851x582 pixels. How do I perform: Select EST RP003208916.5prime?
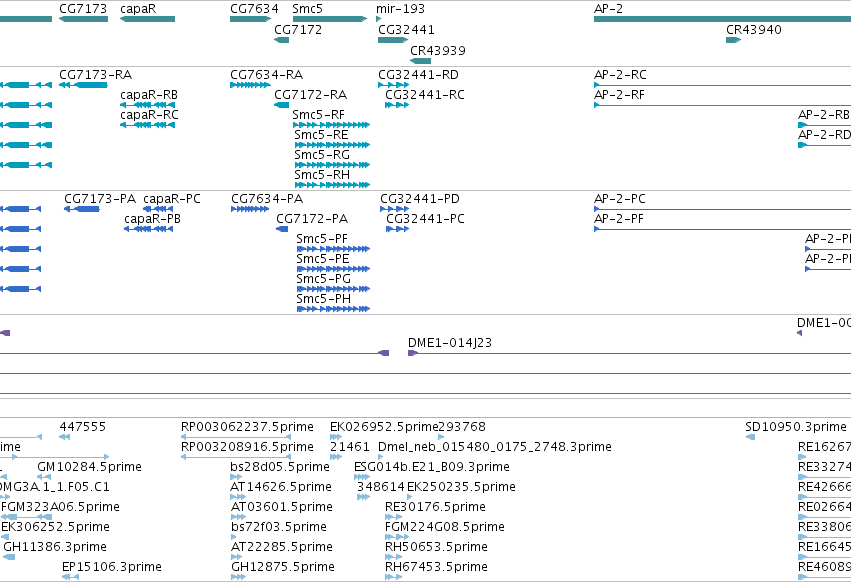(247, 447)
